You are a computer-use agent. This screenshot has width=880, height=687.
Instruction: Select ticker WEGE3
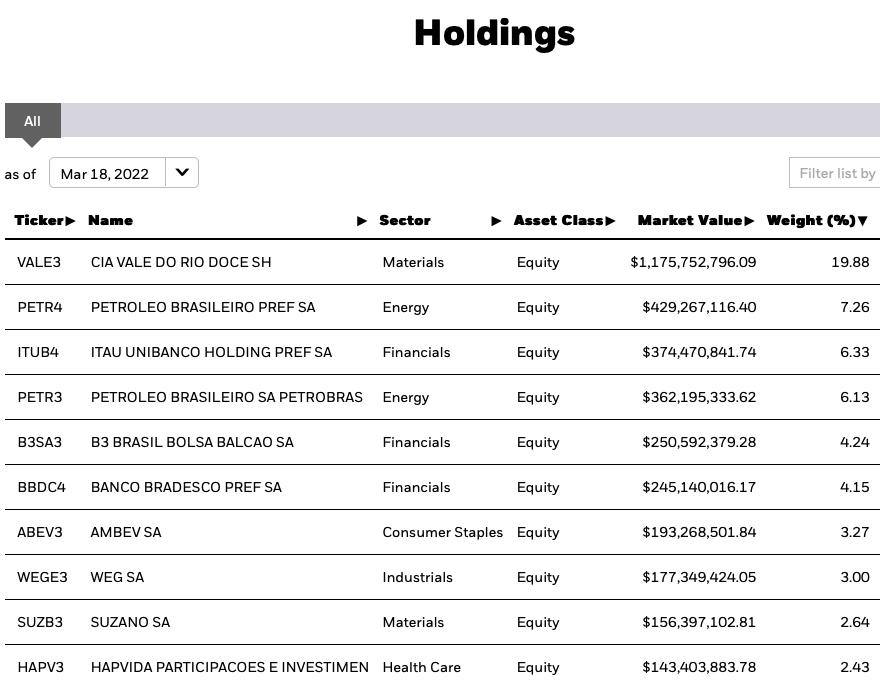42,577
